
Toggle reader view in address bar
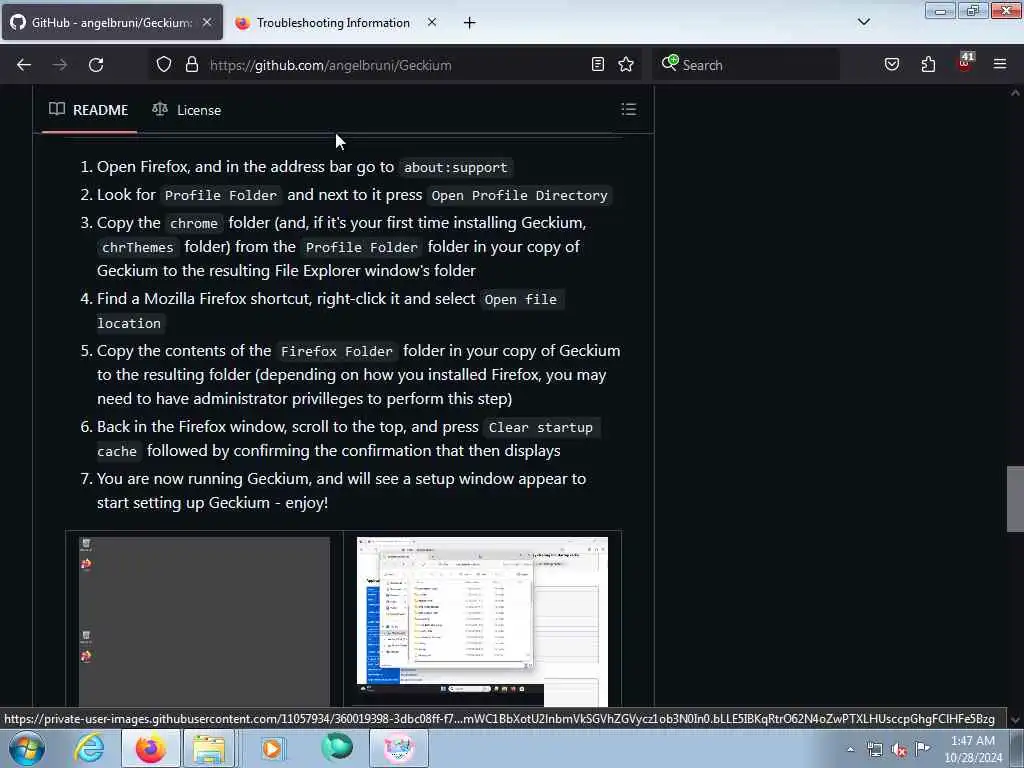click(598, 64)
